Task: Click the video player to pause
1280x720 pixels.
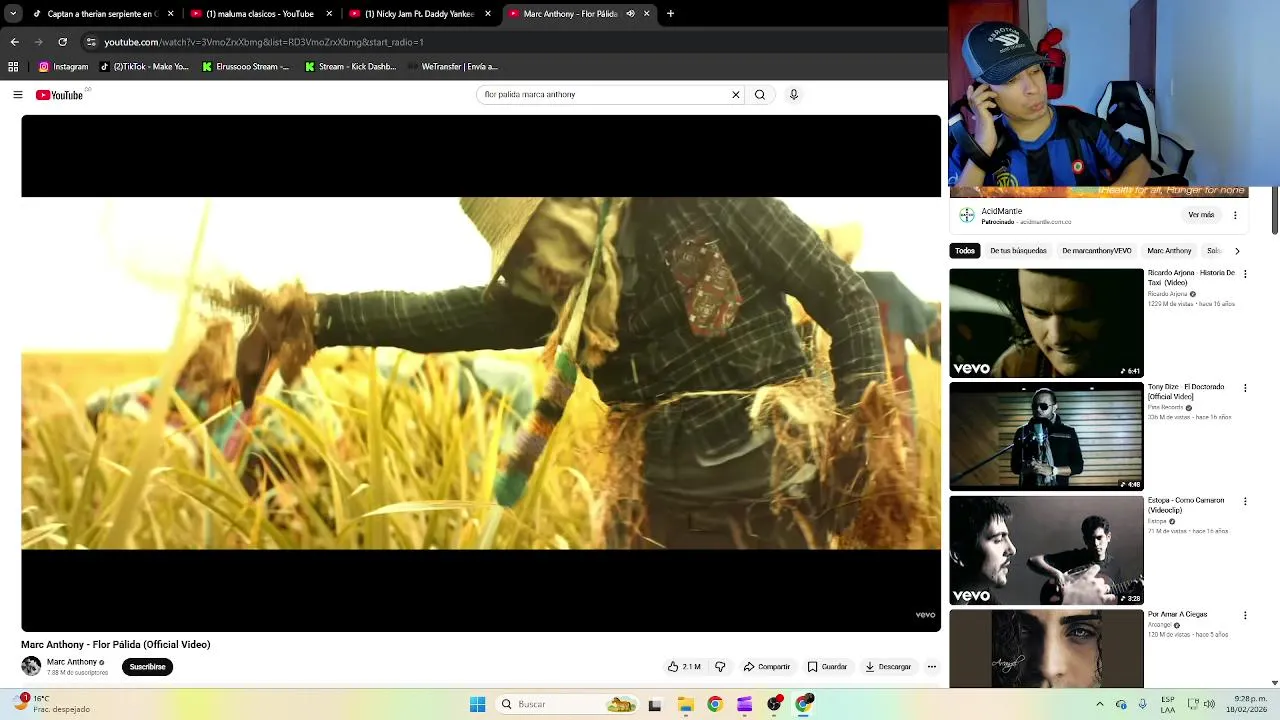Action: pos(481,373)
